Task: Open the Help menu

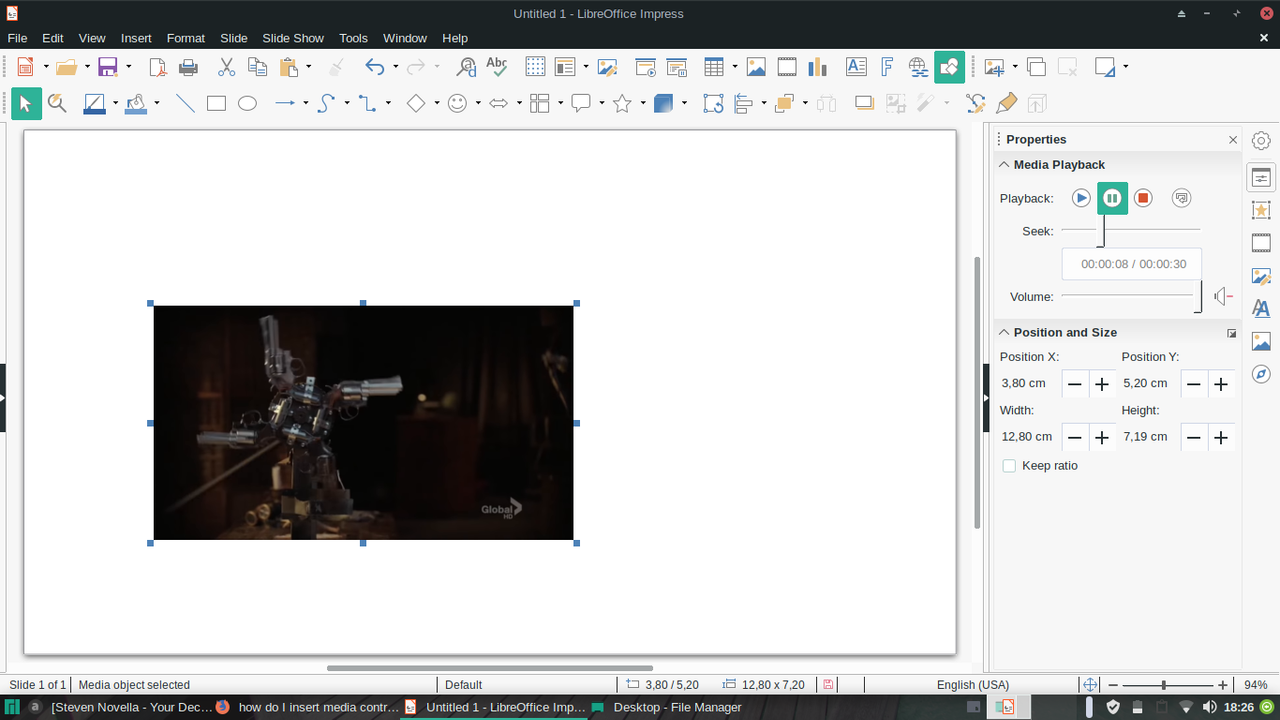Action: coord(455,38)
